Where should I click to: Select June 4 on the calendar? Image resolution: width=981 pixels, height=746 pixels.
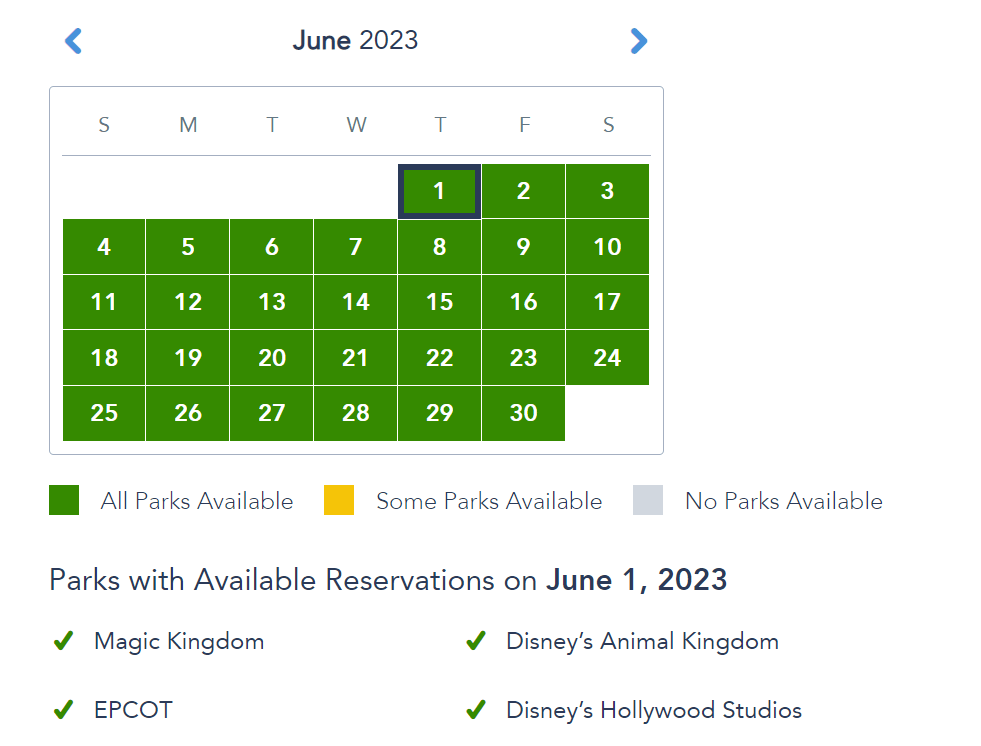(x=104, y=247)
